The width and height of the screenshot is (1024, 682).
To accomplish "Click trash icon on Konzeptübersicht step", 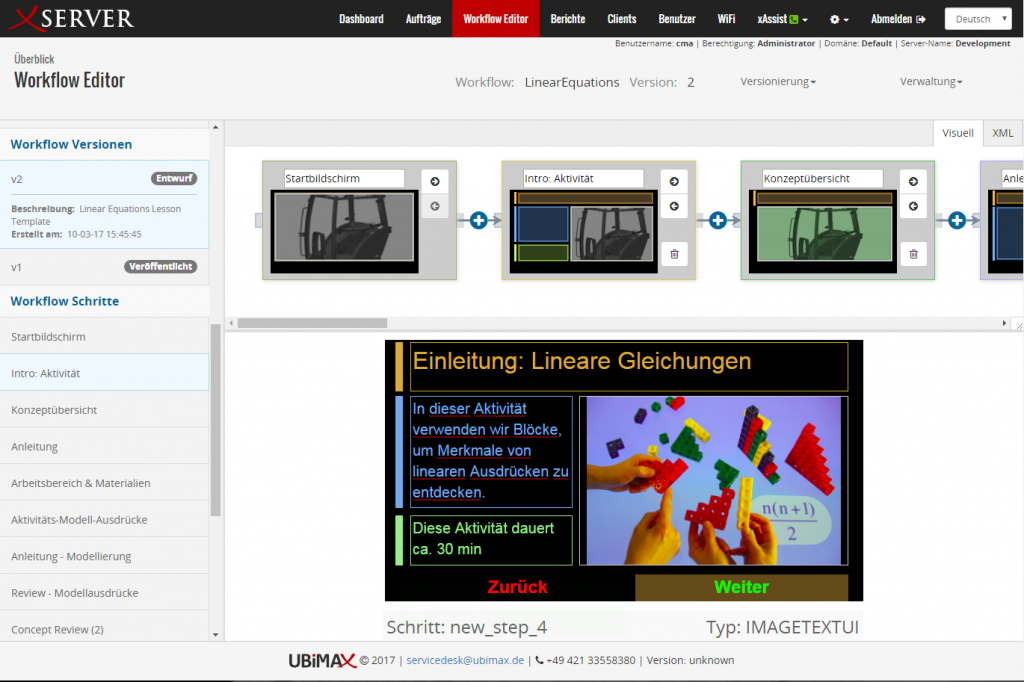I will pos(913,254).
